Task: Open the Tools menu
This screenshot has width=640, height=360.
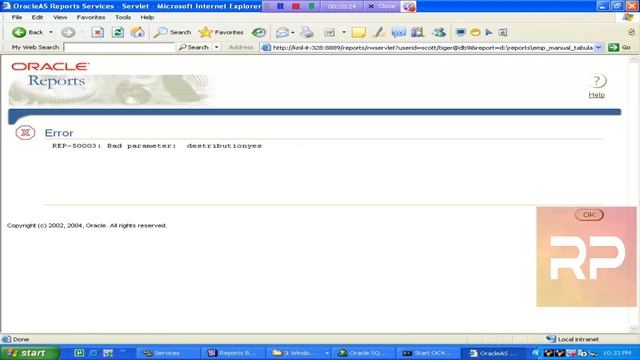Action: tap(123, 18)
